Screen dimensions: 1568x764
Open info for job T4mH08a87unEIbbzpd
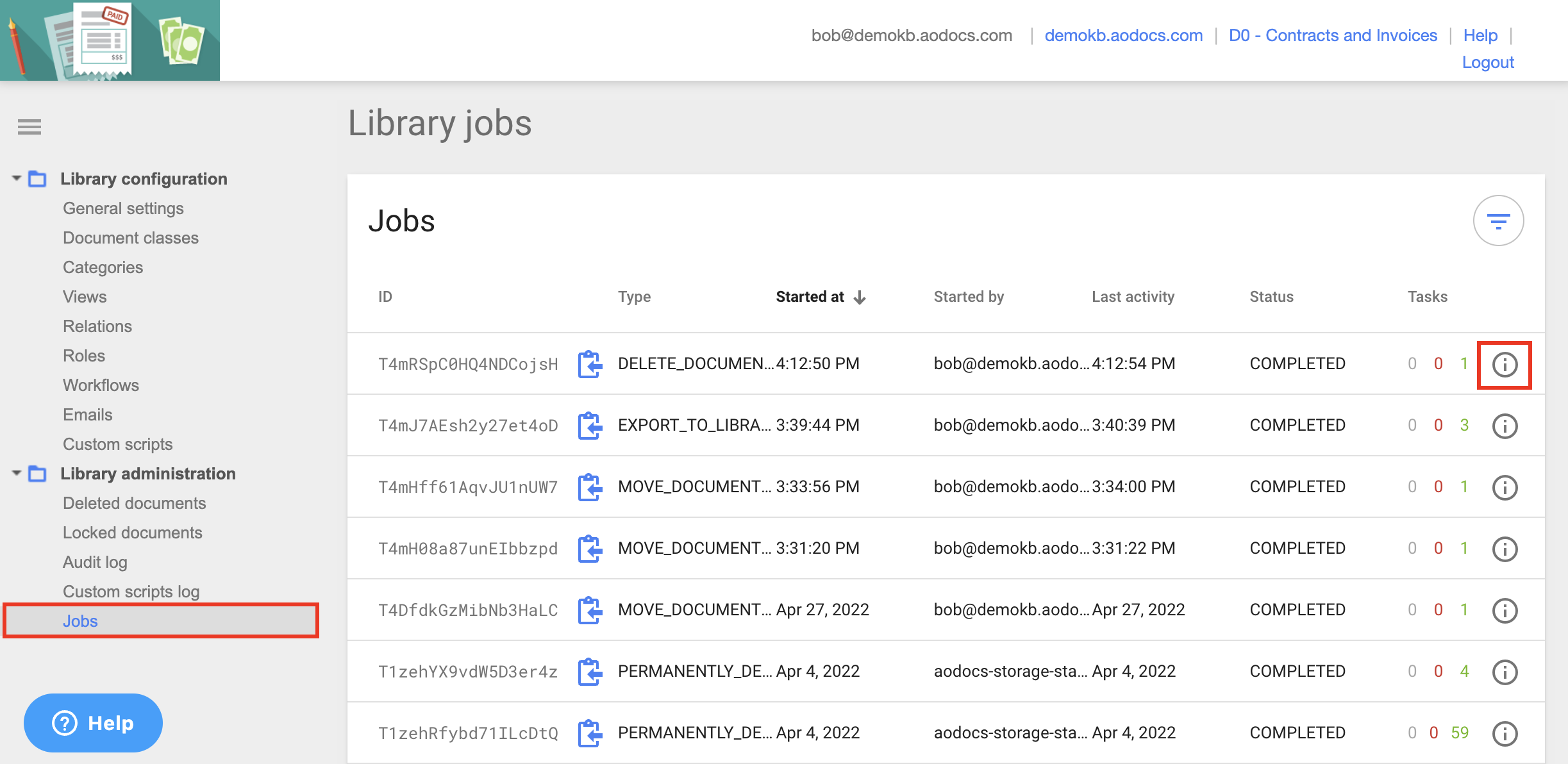[1505, 549]
